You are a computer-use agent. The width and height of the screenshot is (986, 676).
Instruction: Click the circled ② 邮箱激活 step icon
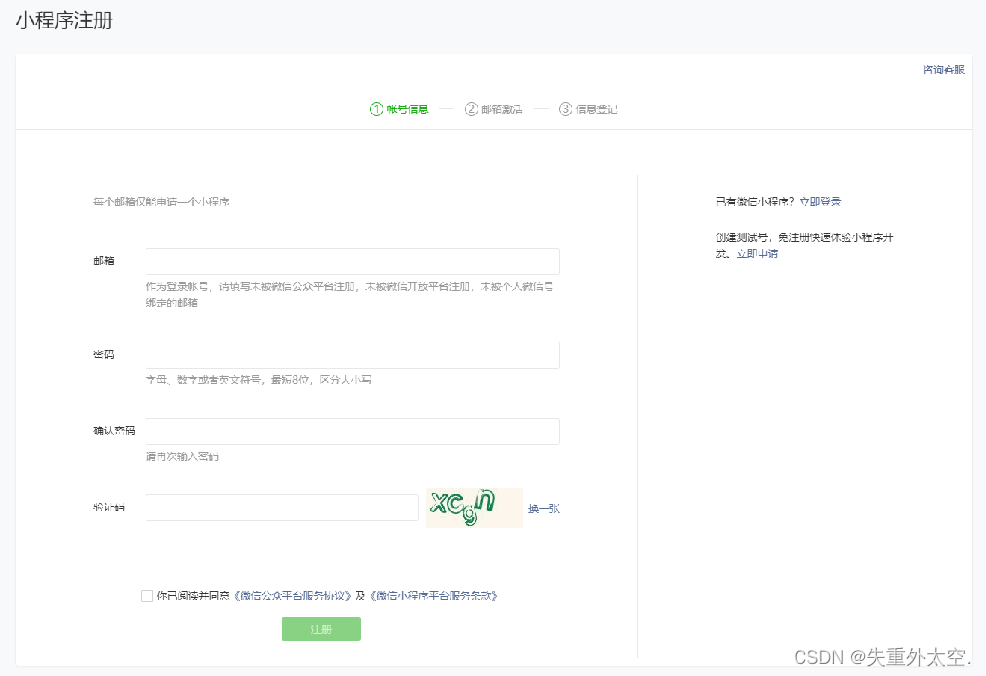tap(470, 110)
